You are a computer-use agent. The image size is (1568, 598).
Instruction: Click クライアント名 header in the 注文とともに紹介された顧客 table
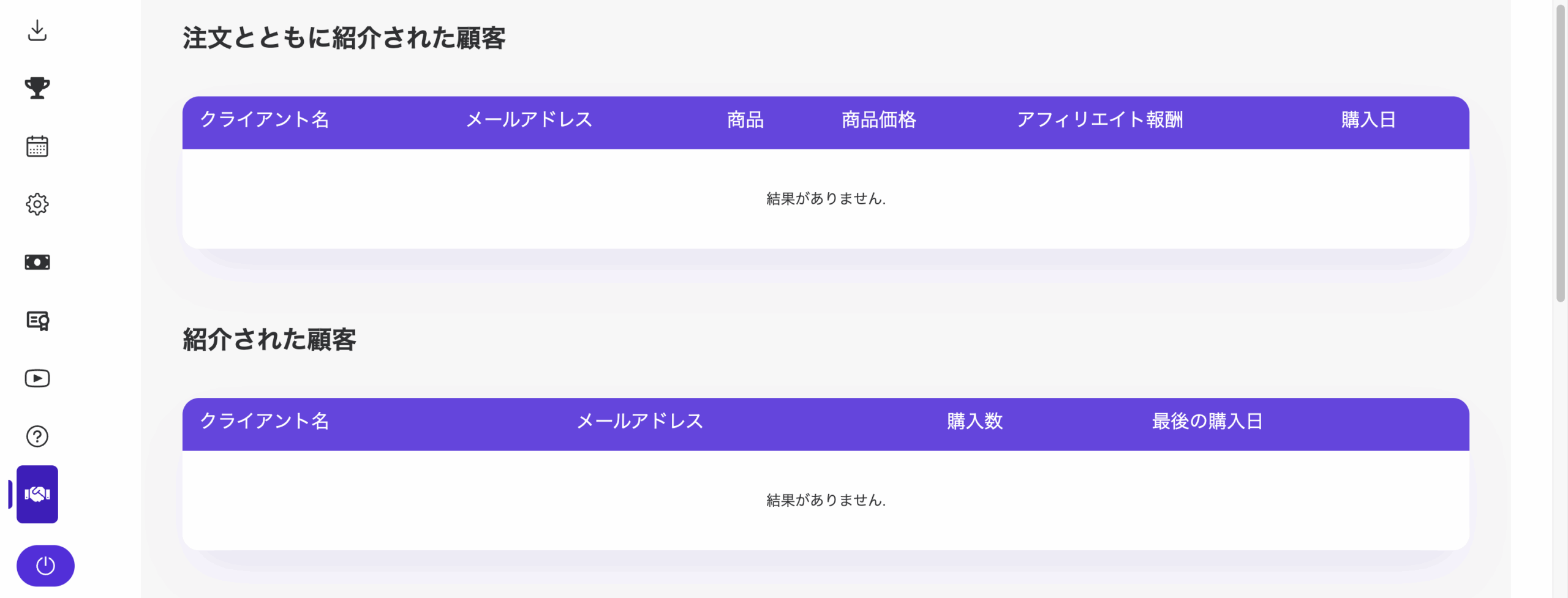click(x=265, y=120)
